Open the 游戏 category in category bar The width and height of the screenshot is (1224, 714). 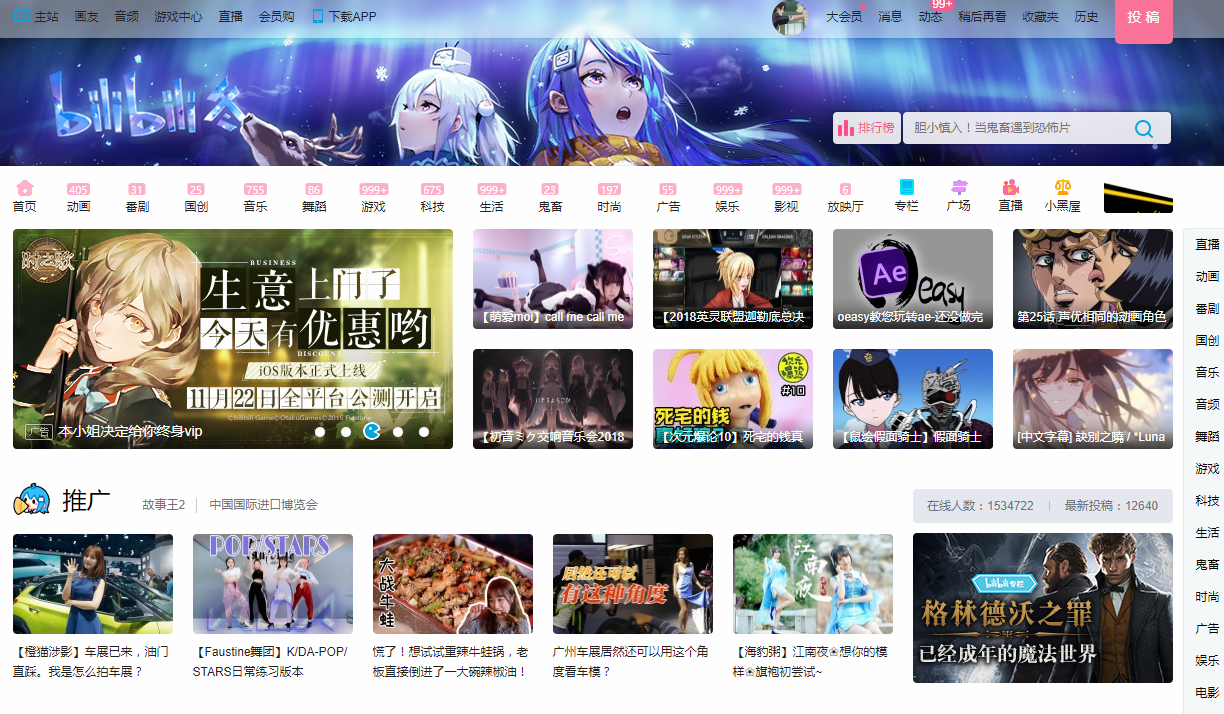pyautogui.click(x=373, y=198)
